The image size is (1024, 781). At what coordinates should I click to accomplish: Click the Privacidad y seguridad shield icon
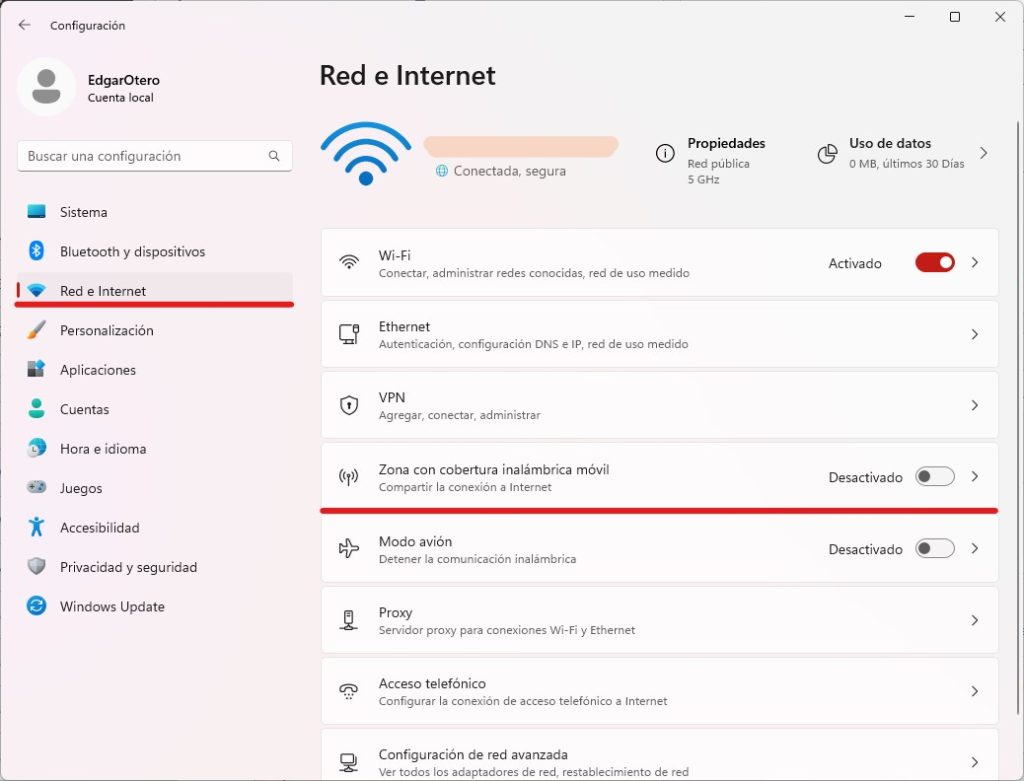pyautogui.click(x=37, y=566)
